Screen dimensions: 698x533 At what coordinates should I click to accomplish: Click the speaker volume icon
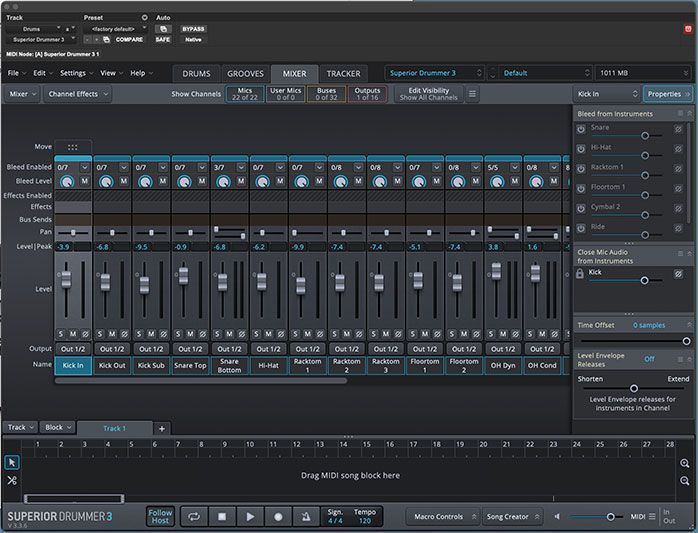557,517
